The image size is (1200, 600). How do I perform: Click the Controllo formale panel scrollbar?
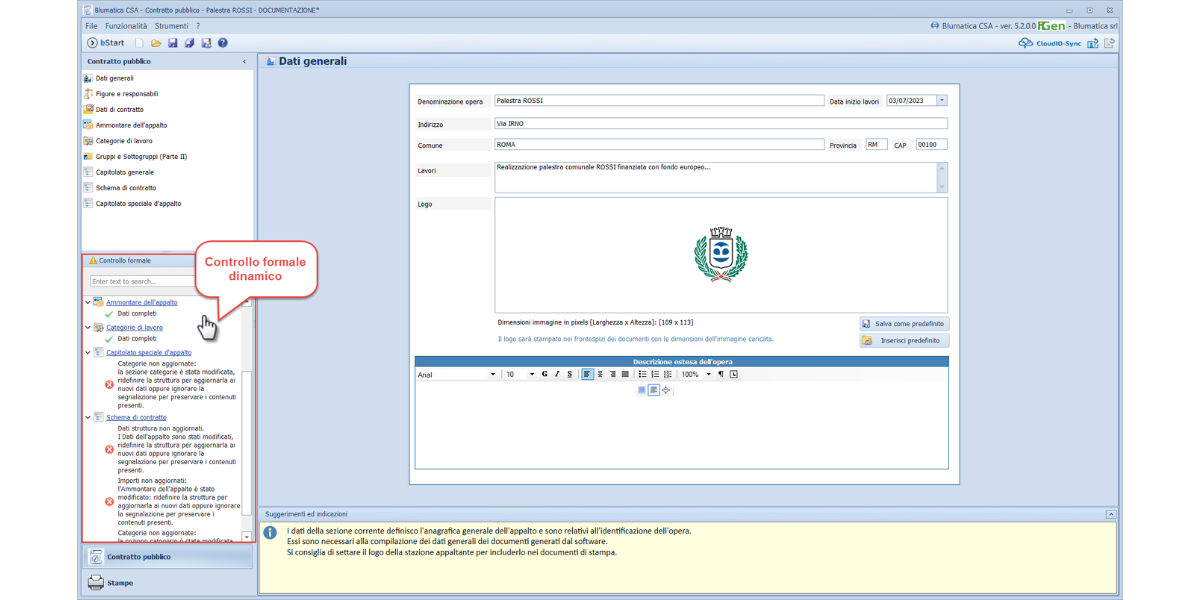pyautogui.click(x=248, y=420)
